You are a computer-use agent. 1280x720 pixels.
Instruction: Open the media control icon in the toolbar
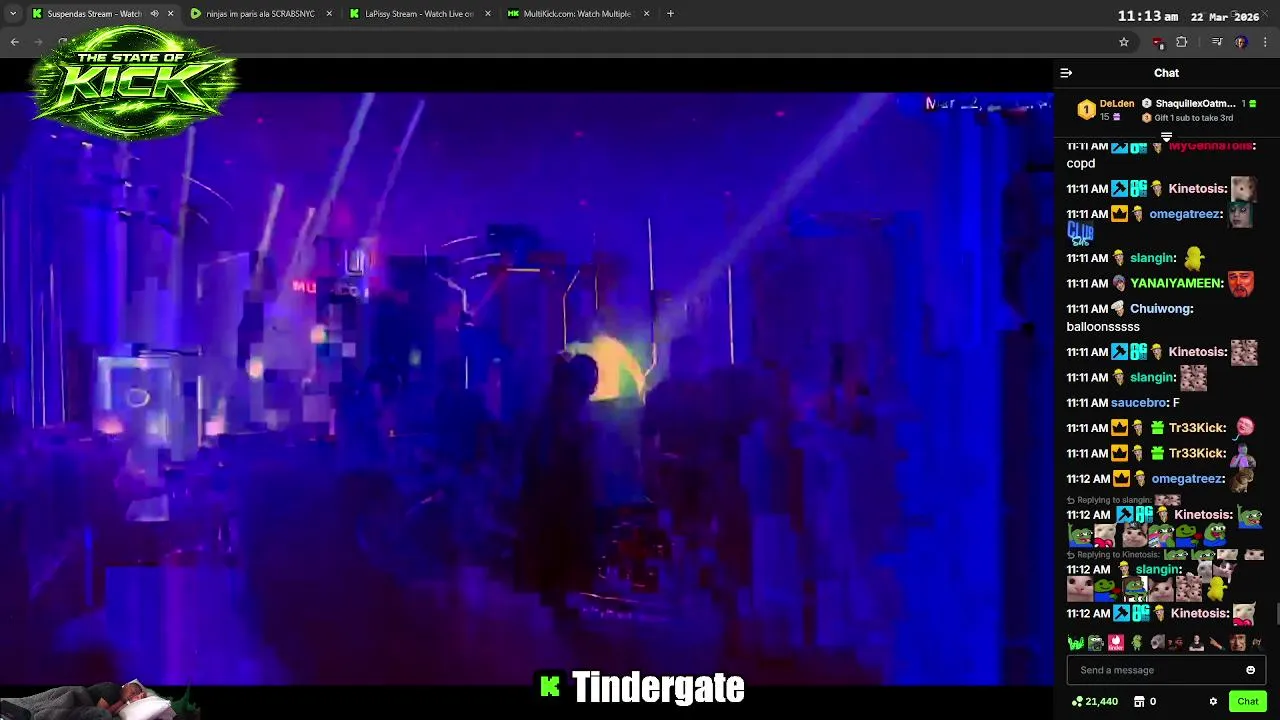pos(1217,42)
